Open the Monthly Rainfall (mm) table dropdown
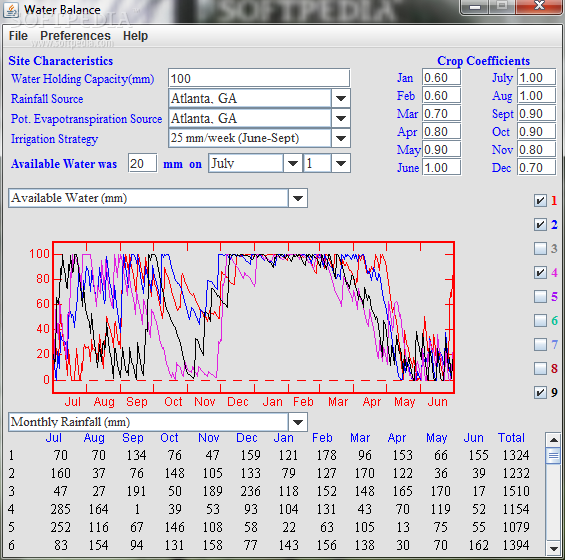 click(x=298, y=422)
